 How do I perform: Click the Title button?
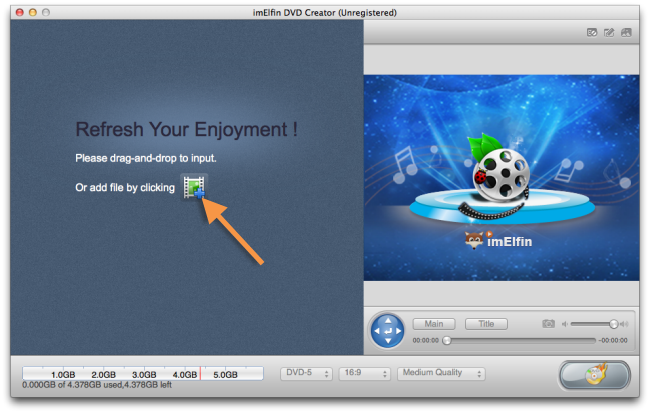tap(486, 324)
